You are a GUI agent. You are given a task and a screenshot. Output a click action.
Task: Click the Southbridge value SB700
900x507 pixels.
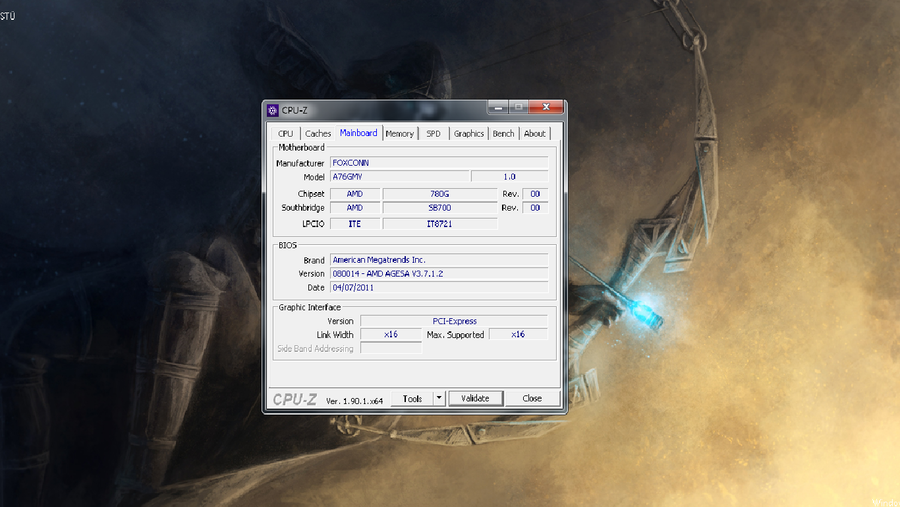(440, 208)
